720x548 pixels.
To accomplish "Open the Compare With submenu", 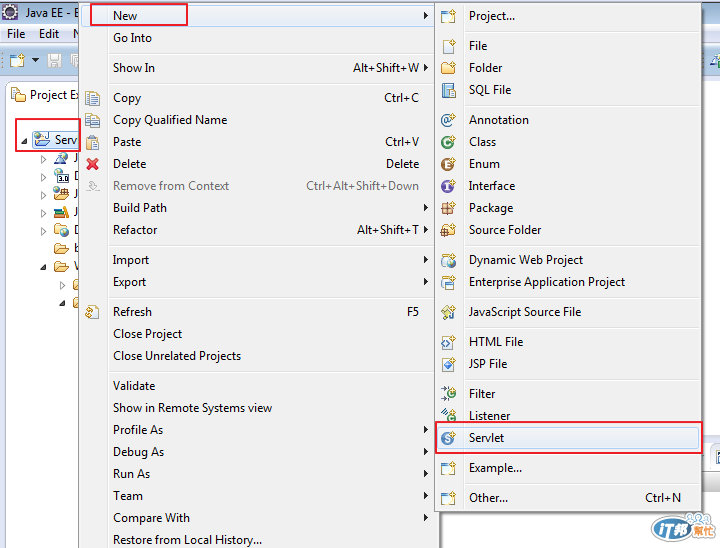I will (x=257, y=518).
